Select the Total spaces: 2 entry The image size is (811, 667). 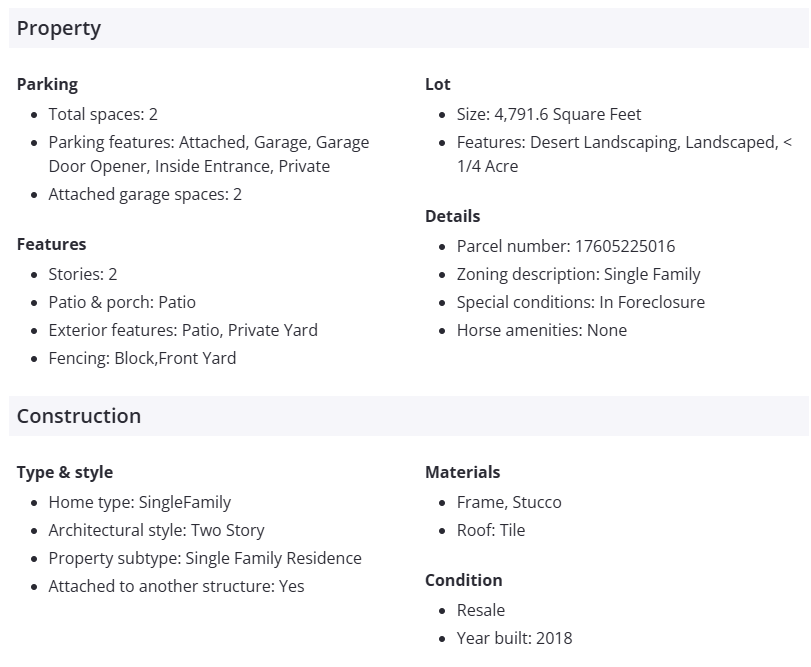tap(103, 114)
